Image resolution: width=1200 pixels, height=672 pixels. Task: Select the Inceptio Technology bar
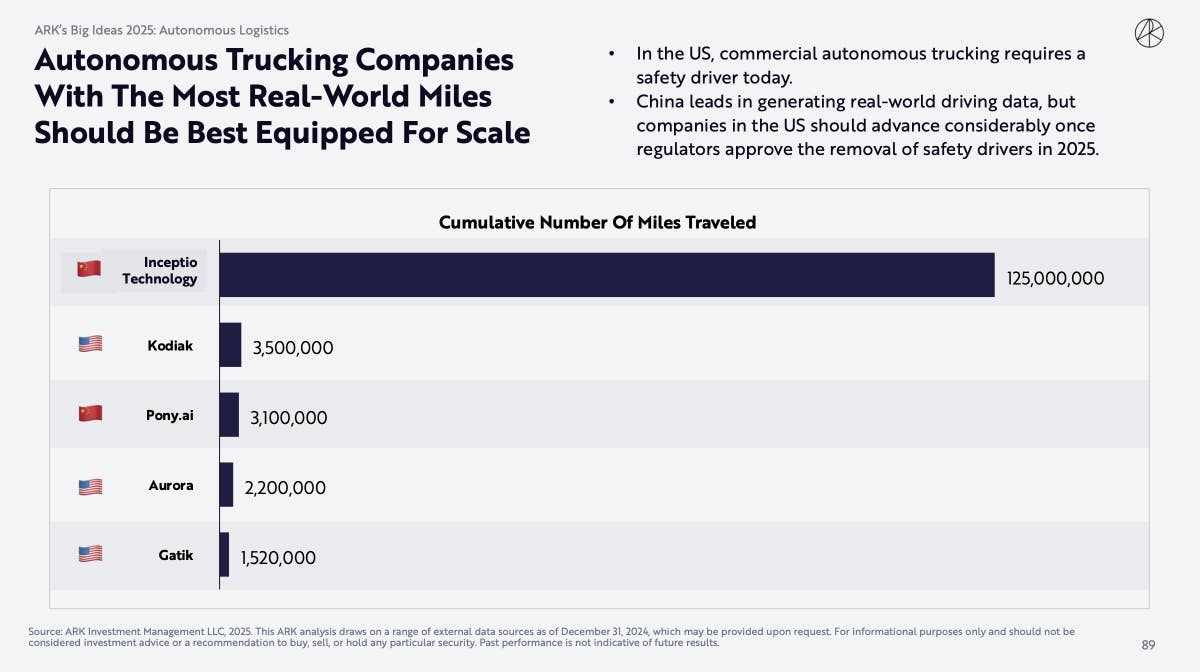coord(607,275)
